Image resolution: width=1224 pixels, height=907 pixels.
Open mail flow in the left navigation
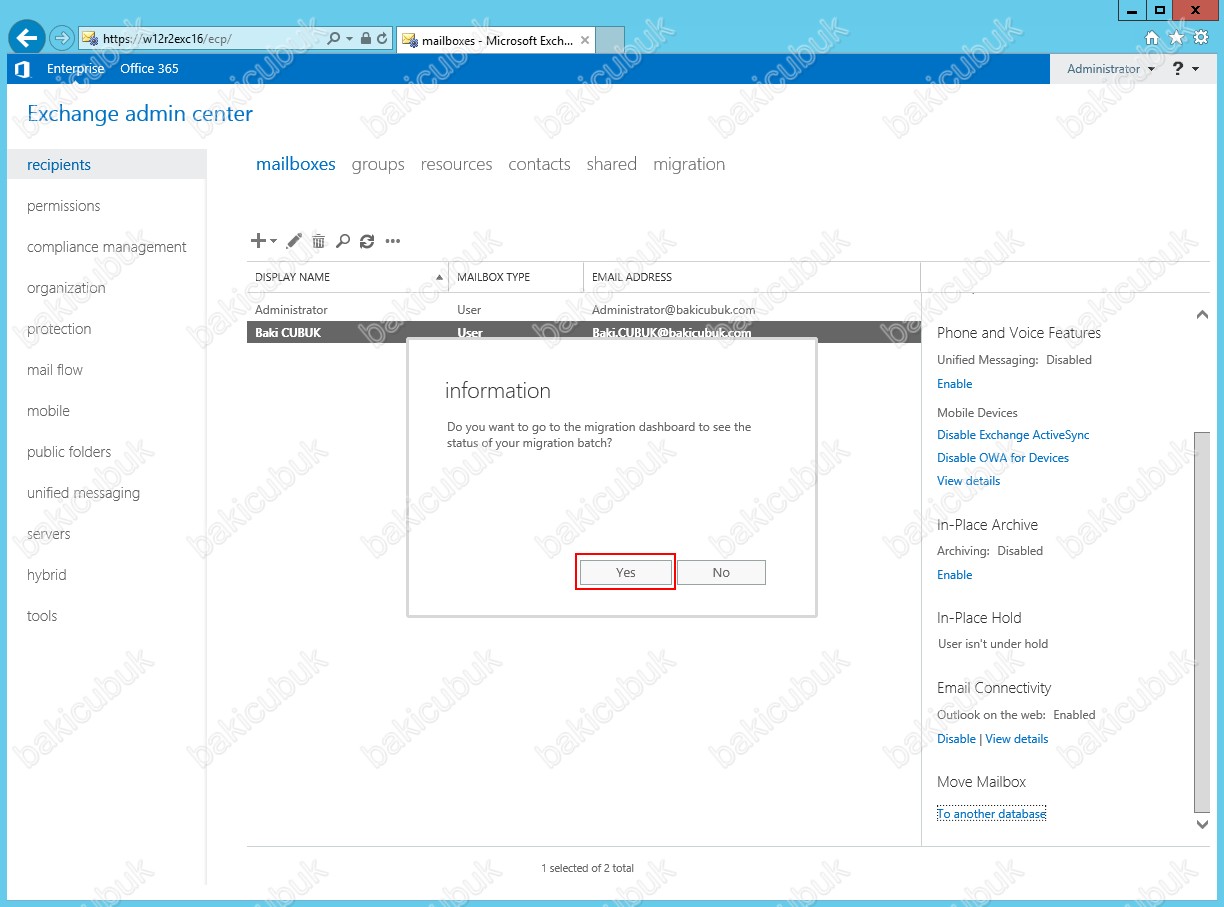(x=55, y=370)
